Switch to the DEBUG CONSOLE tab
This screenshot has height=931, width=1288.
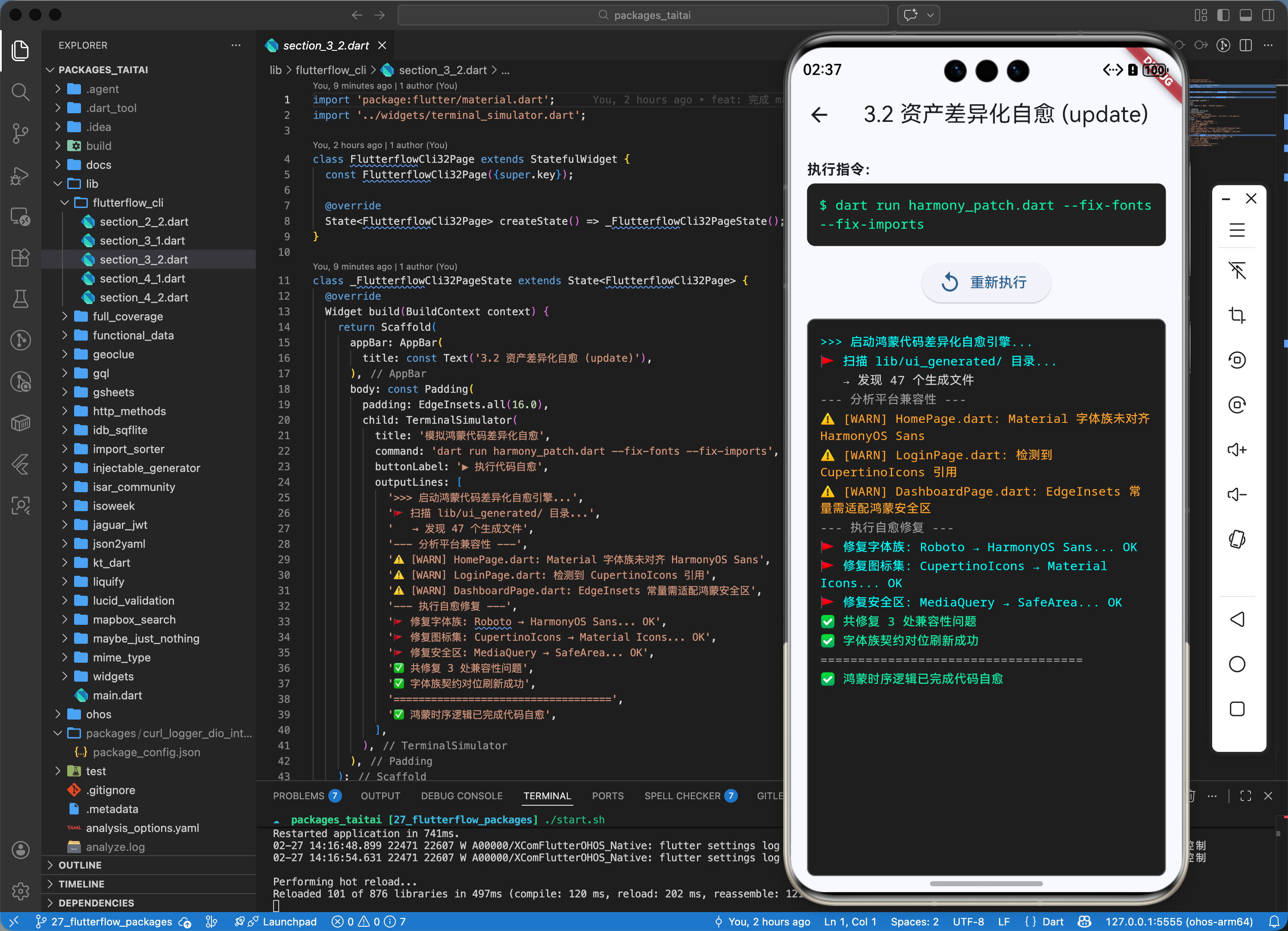pos(461,796)
